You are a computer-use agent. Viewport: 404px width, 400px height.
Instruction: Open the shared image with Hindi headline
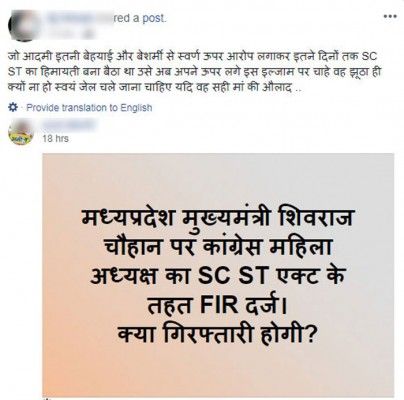pos(218,274)
